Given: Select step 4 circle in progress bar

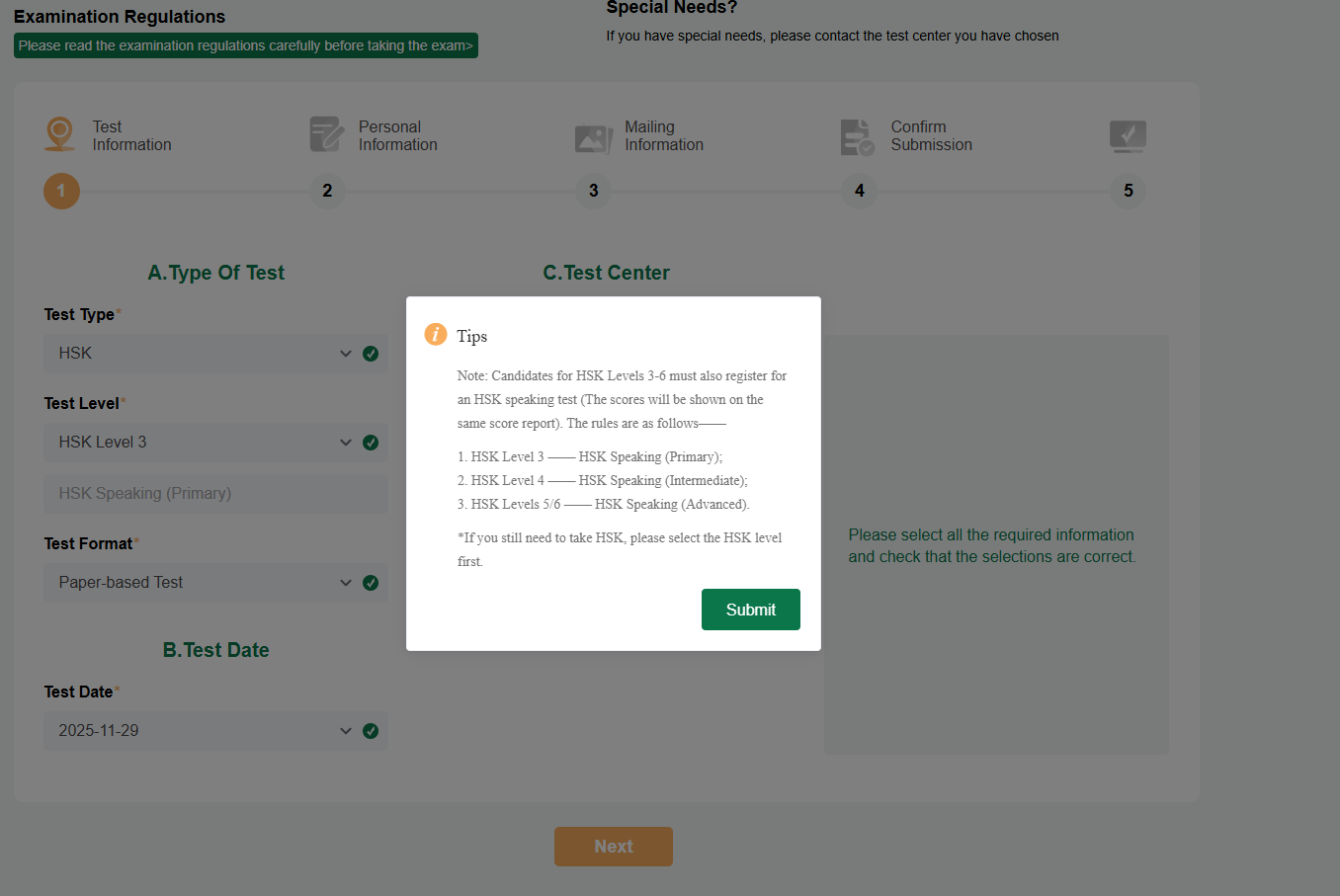Looking at the screenshot, I should [x=860, y=191].
